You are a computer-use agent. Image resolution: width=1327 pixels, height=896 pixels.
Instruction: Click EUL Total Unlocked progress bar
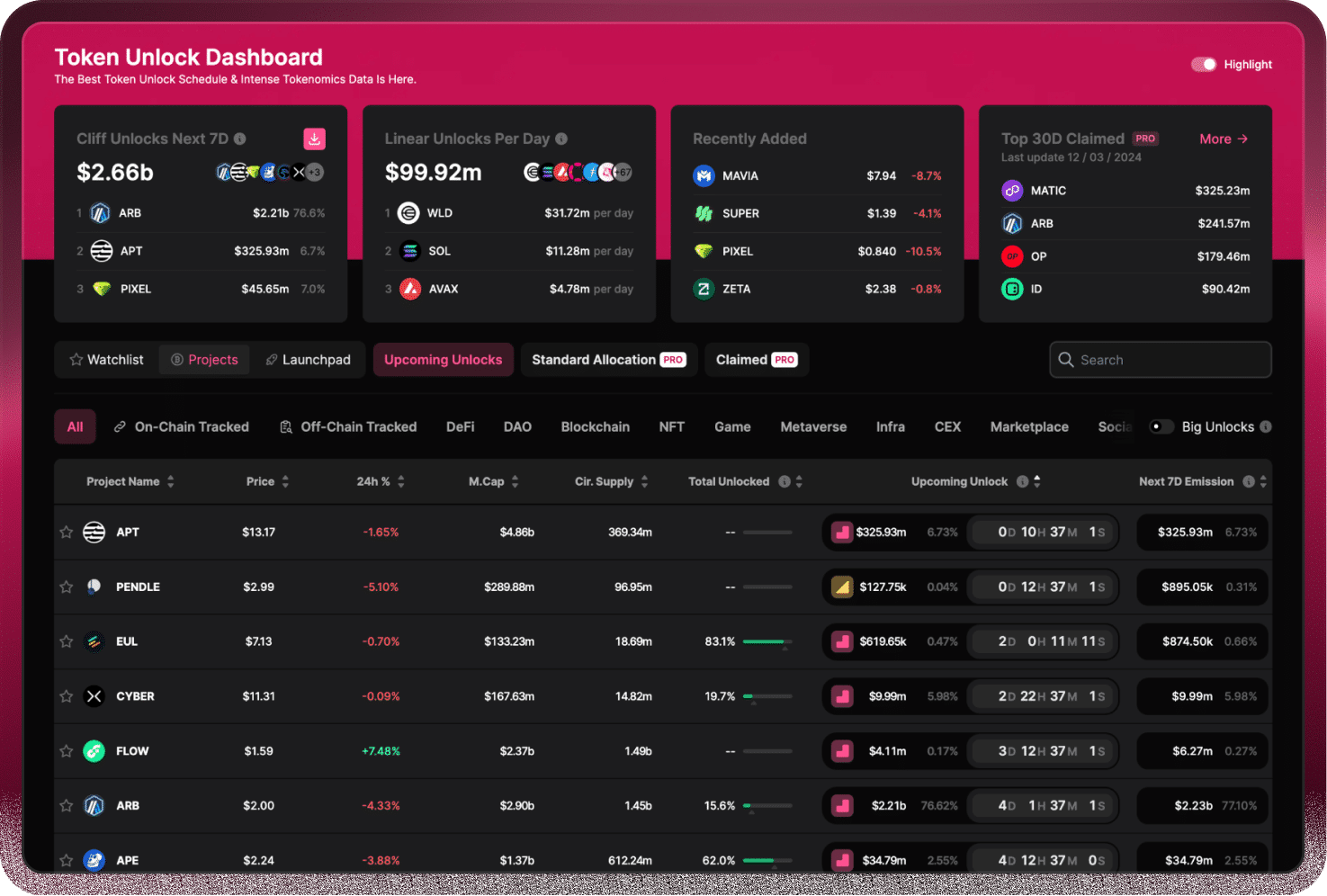(x=767, y=641)
